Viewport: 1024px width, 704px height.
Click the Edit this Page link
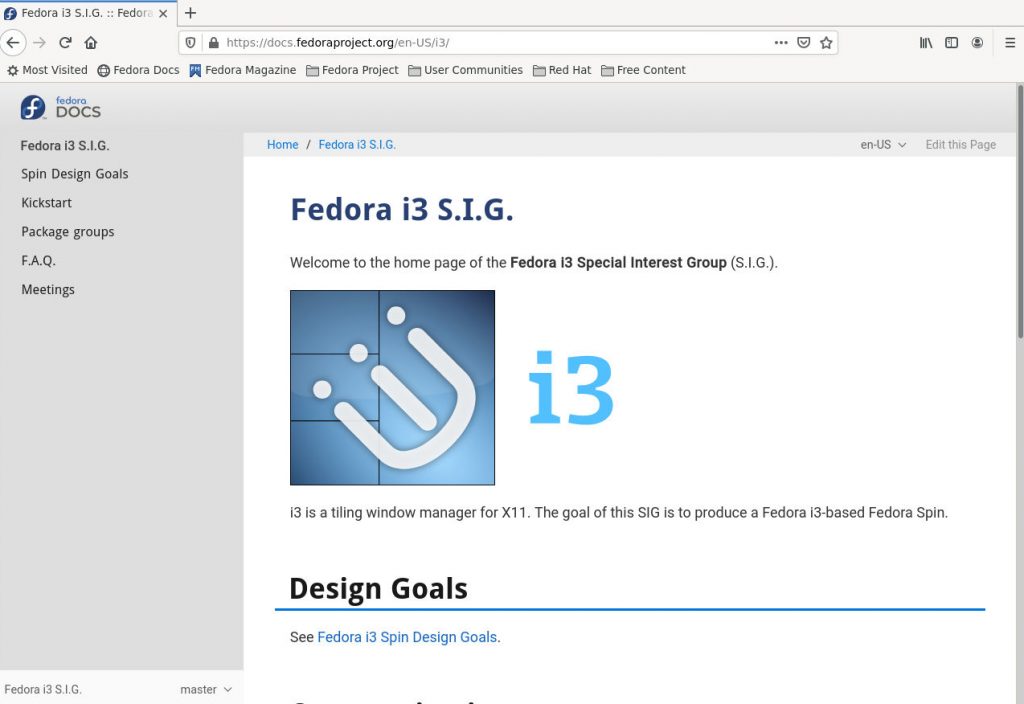(x=960, y=145)
